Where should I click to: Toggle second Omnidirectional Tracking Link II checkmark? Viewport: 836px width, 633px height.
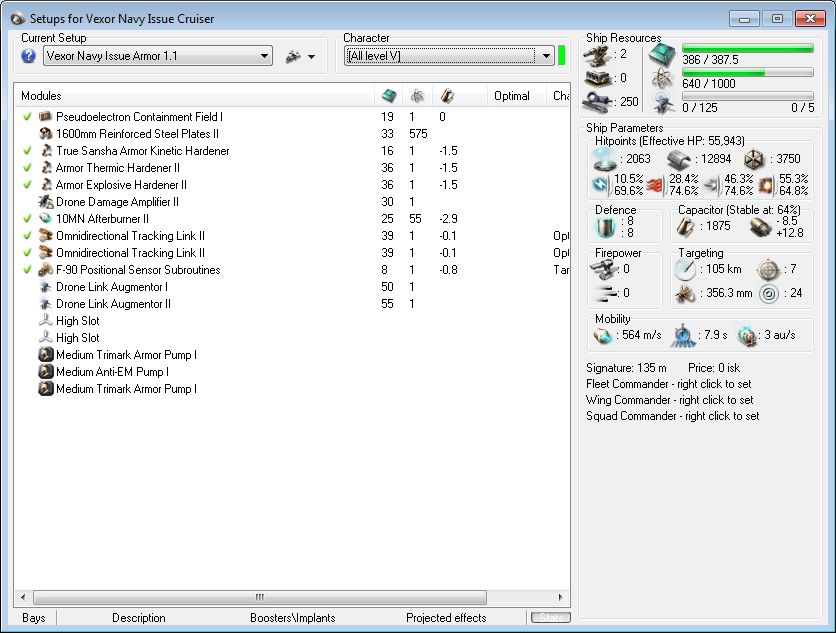pyautogui.click(x=27, y=253)
